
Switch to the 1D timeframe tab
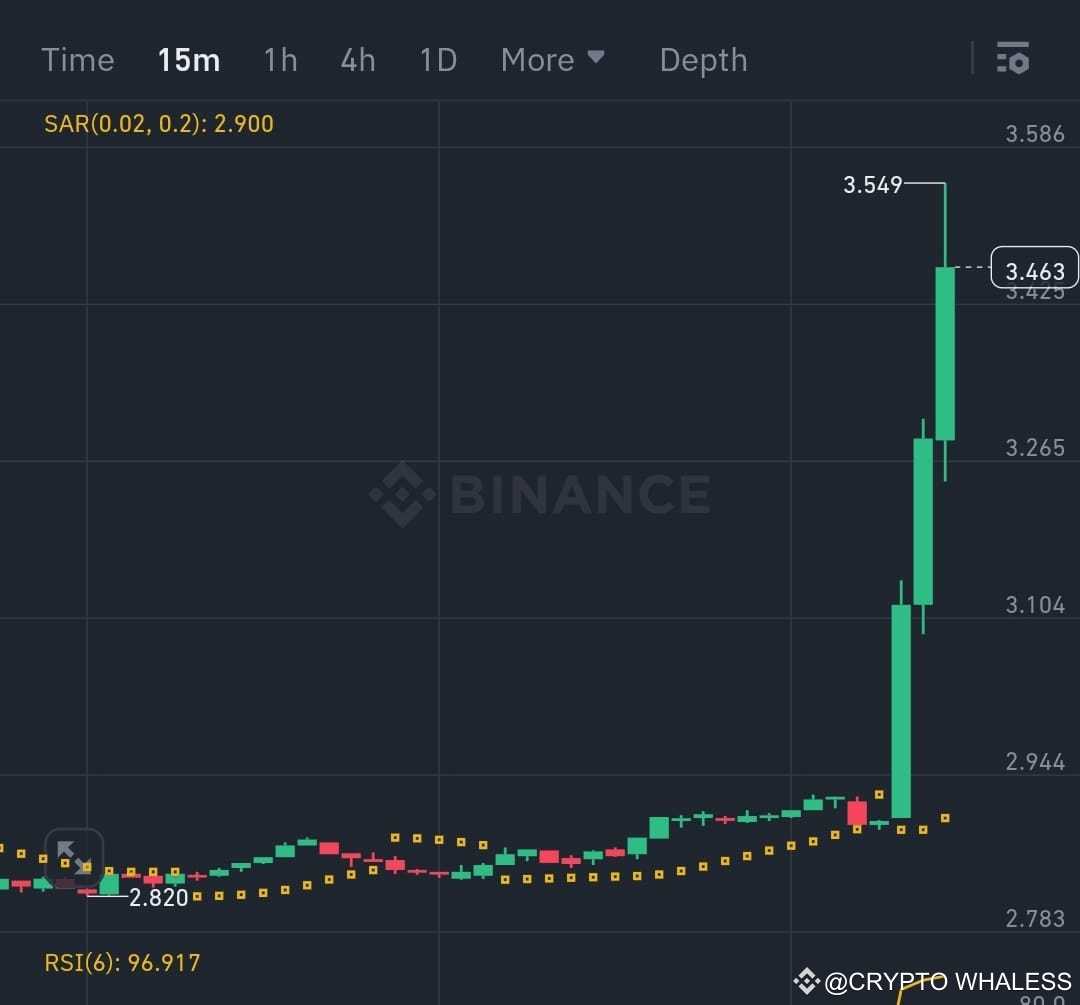pos(437,59)
